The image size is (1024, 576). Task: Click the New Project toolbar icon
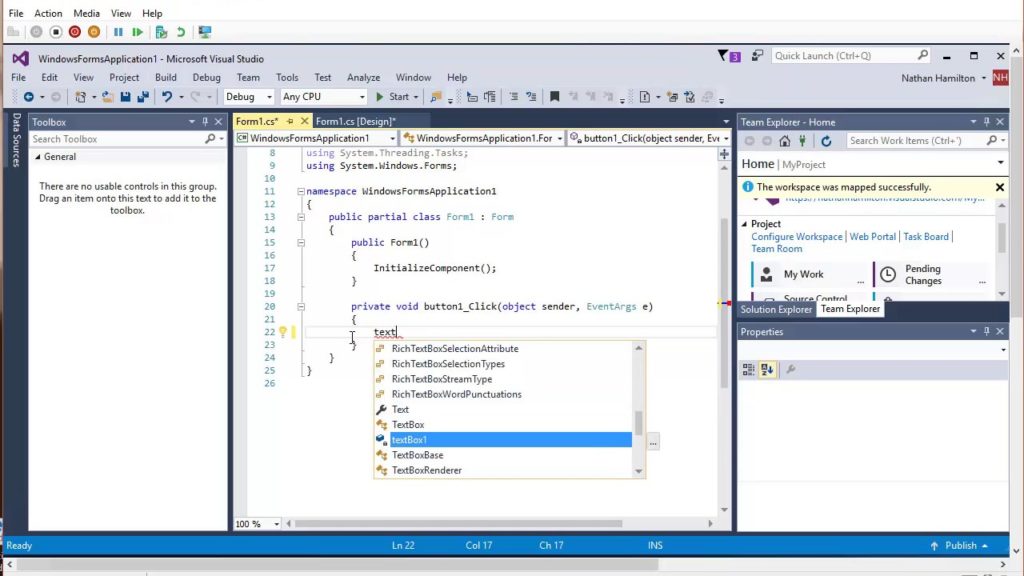[x=80, y=97]
